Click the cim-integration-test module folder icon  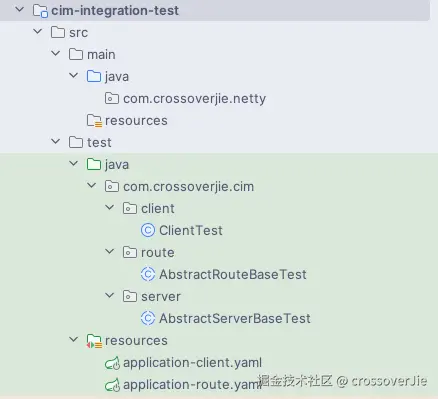coord(40,11)
